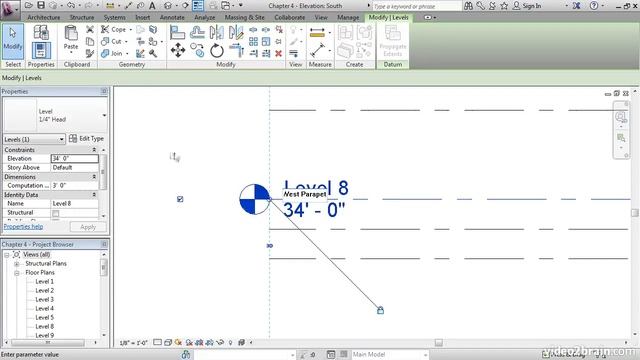This screenshot has width=640, height=360.
Task: Toggle Reveal Hidden Elements bulb icon
Action: click(x=231, y=342)
